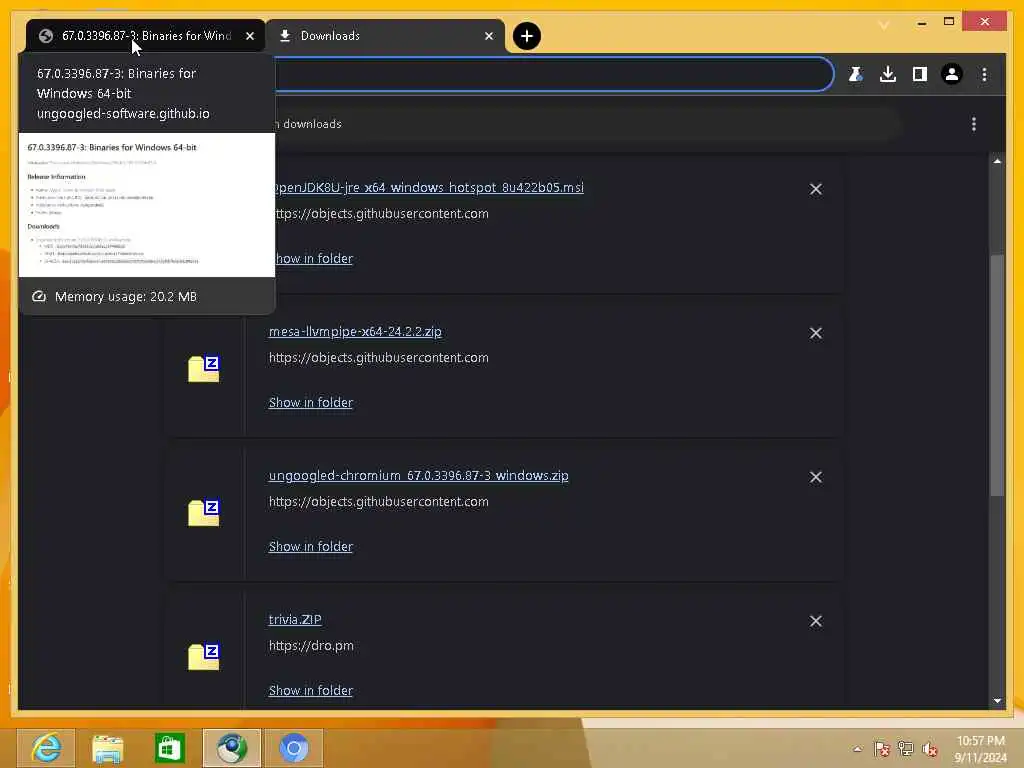Open the network status tray icon
Image resolution: width=1024 pixels, height=768 pixels.
[x=906, y=749]
